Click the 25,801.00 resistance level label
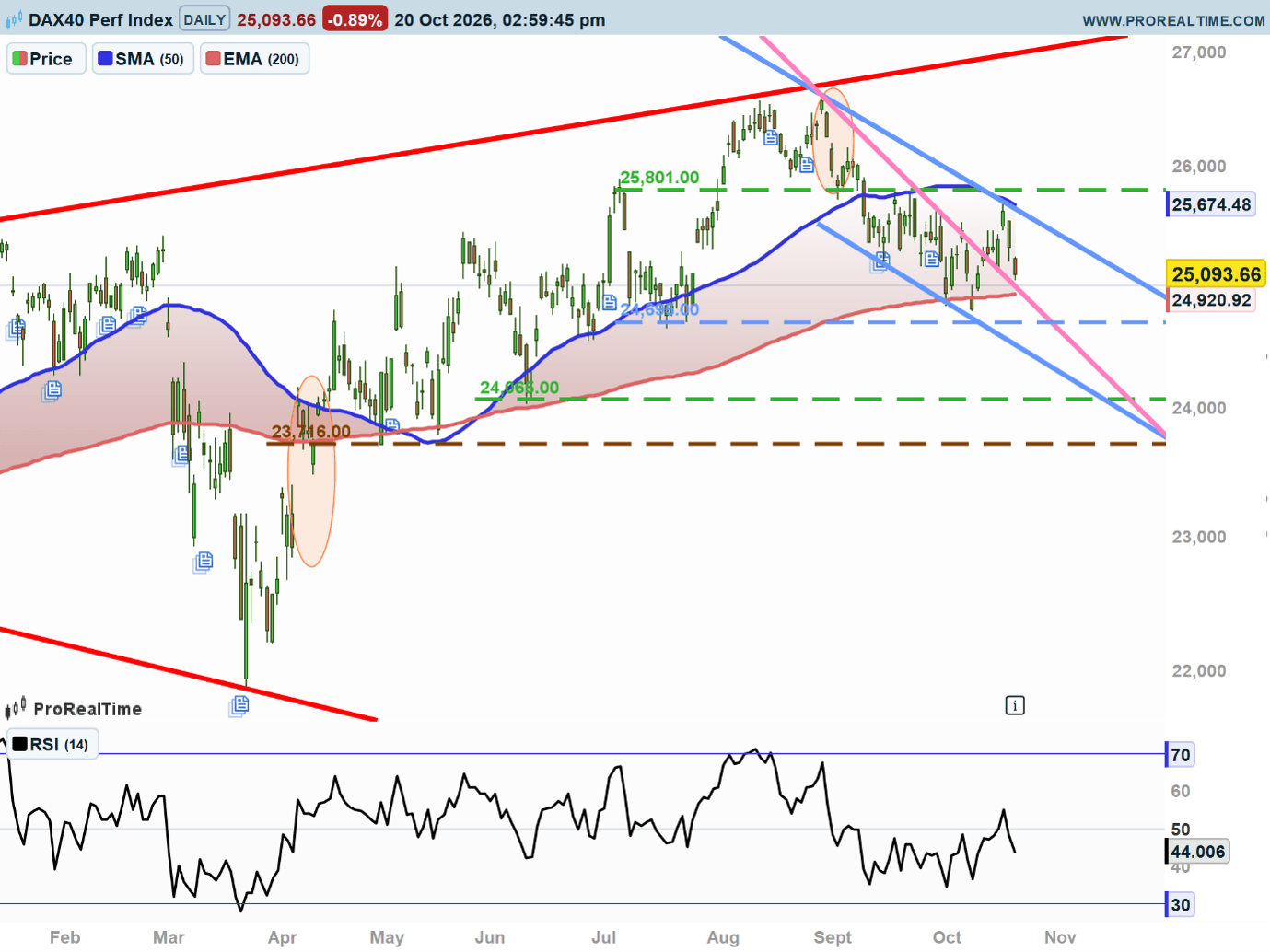The height and width of the screenshot is (952, 1270). point(659,178)
